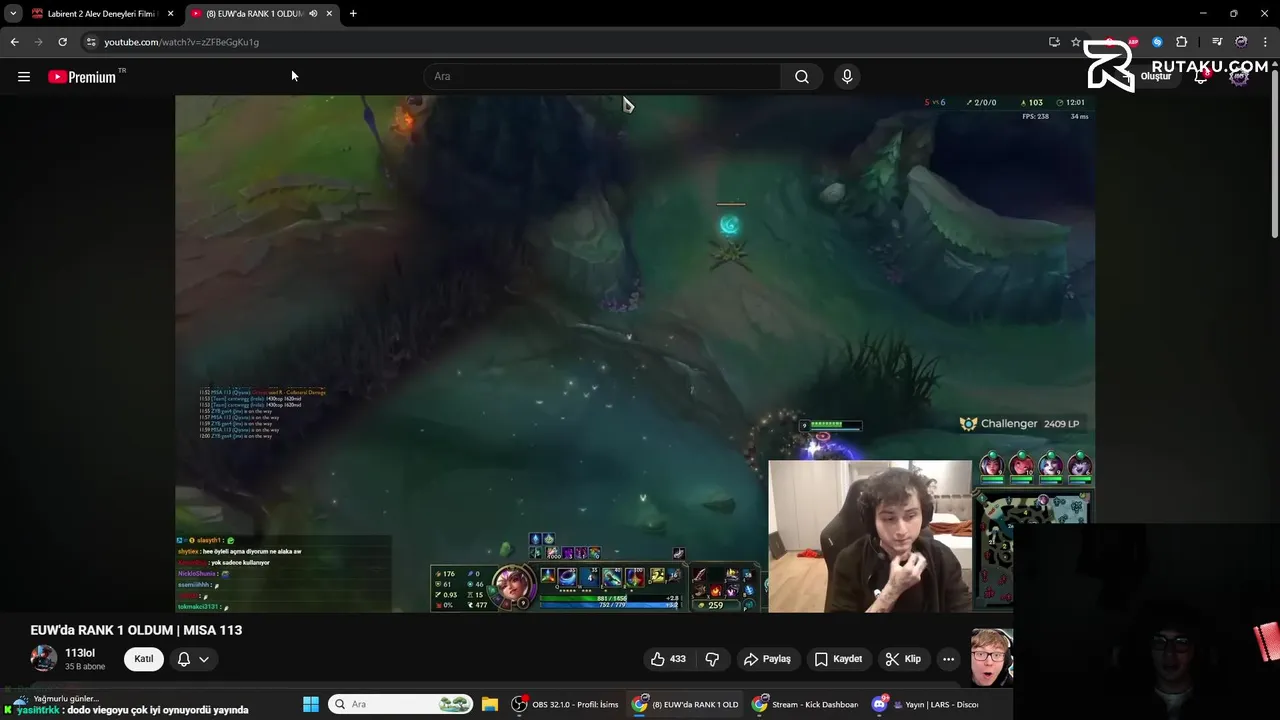
Task: Open the Chrome profile avatar
Action: point(1241,42)
